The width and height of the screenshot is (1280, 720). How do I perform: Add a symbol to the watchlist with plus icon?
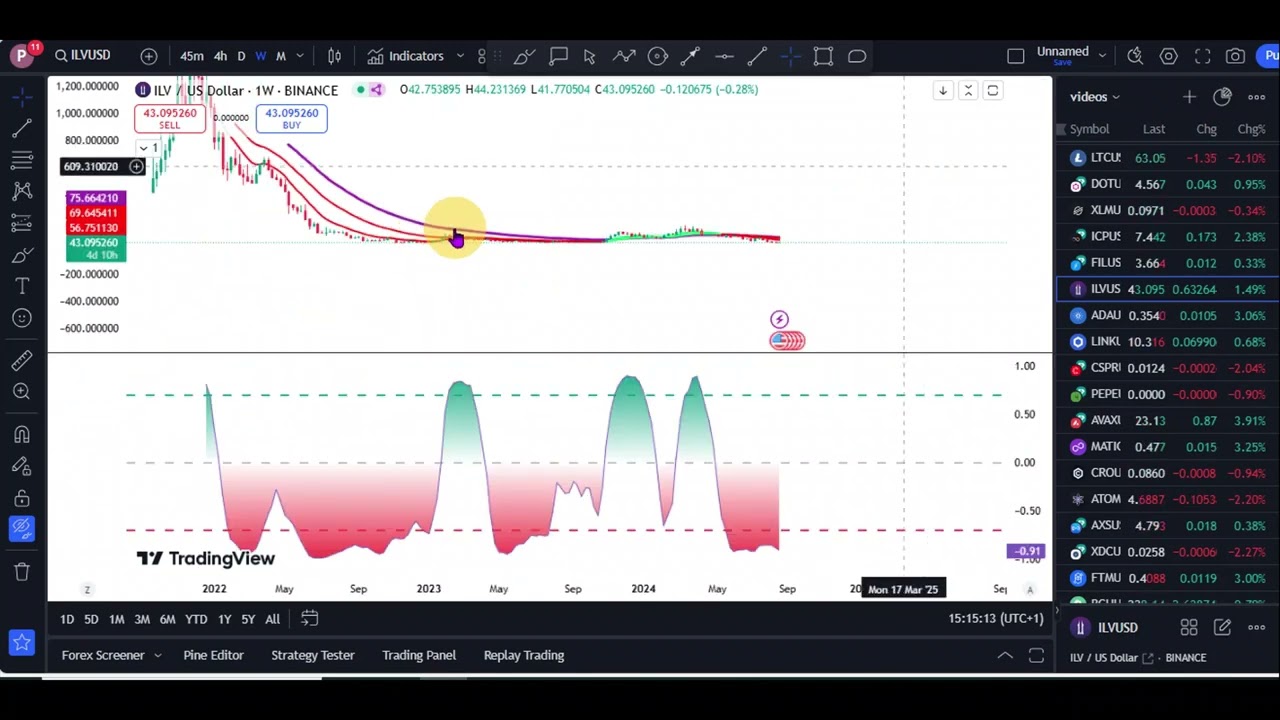[1189, 96]
